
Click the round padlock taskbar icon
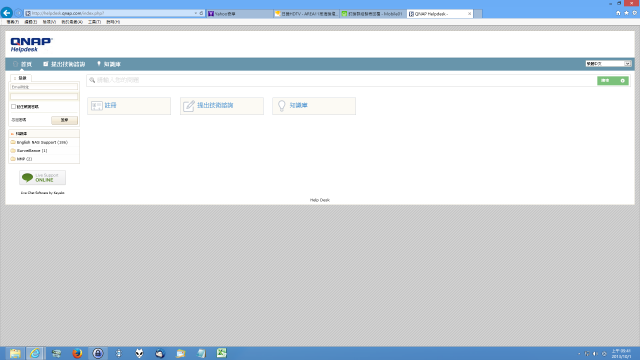coord(98,353)
